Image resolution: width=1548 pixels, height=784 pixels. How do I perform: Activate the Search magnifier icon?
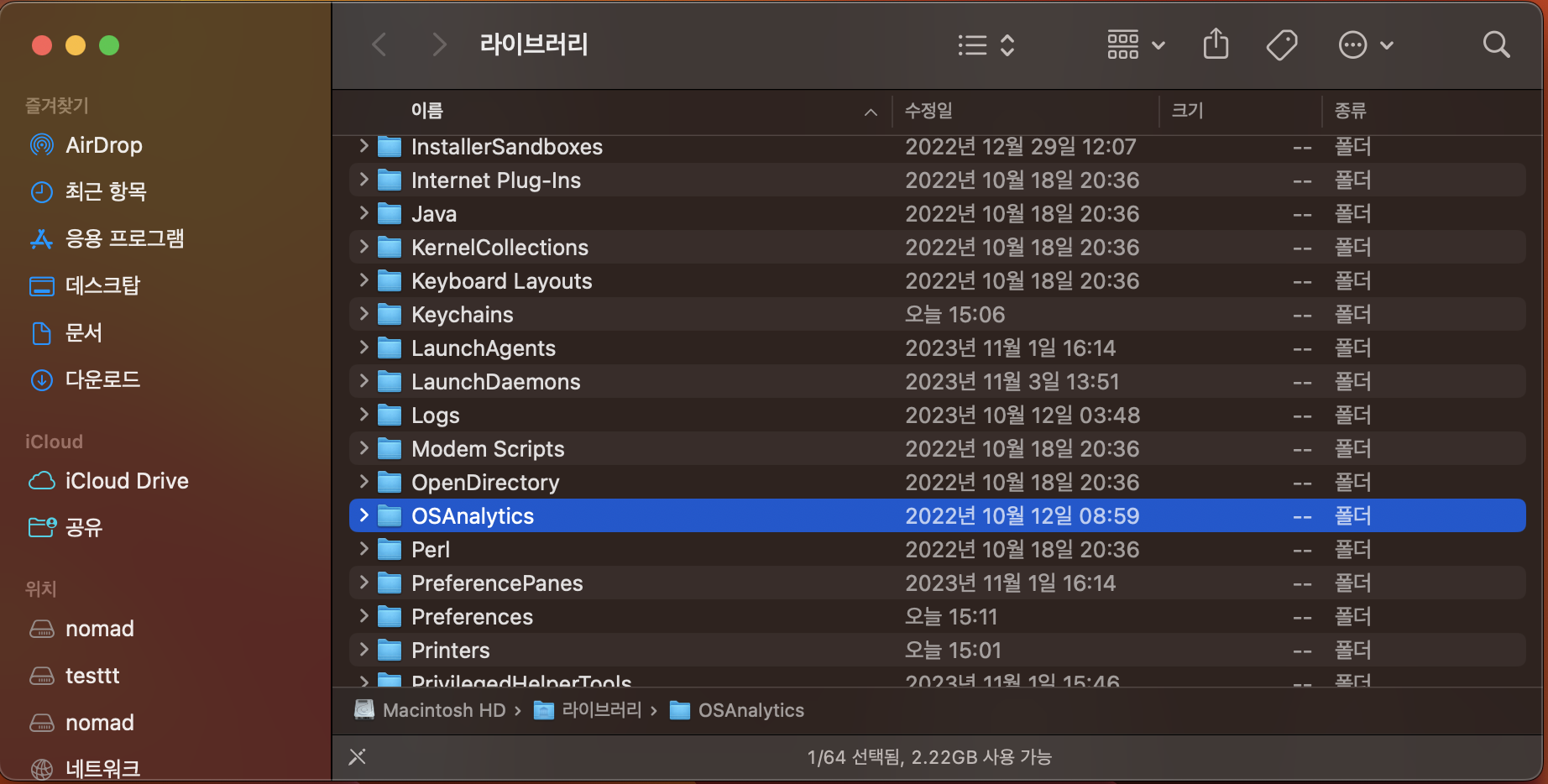tap(1496, 44)
